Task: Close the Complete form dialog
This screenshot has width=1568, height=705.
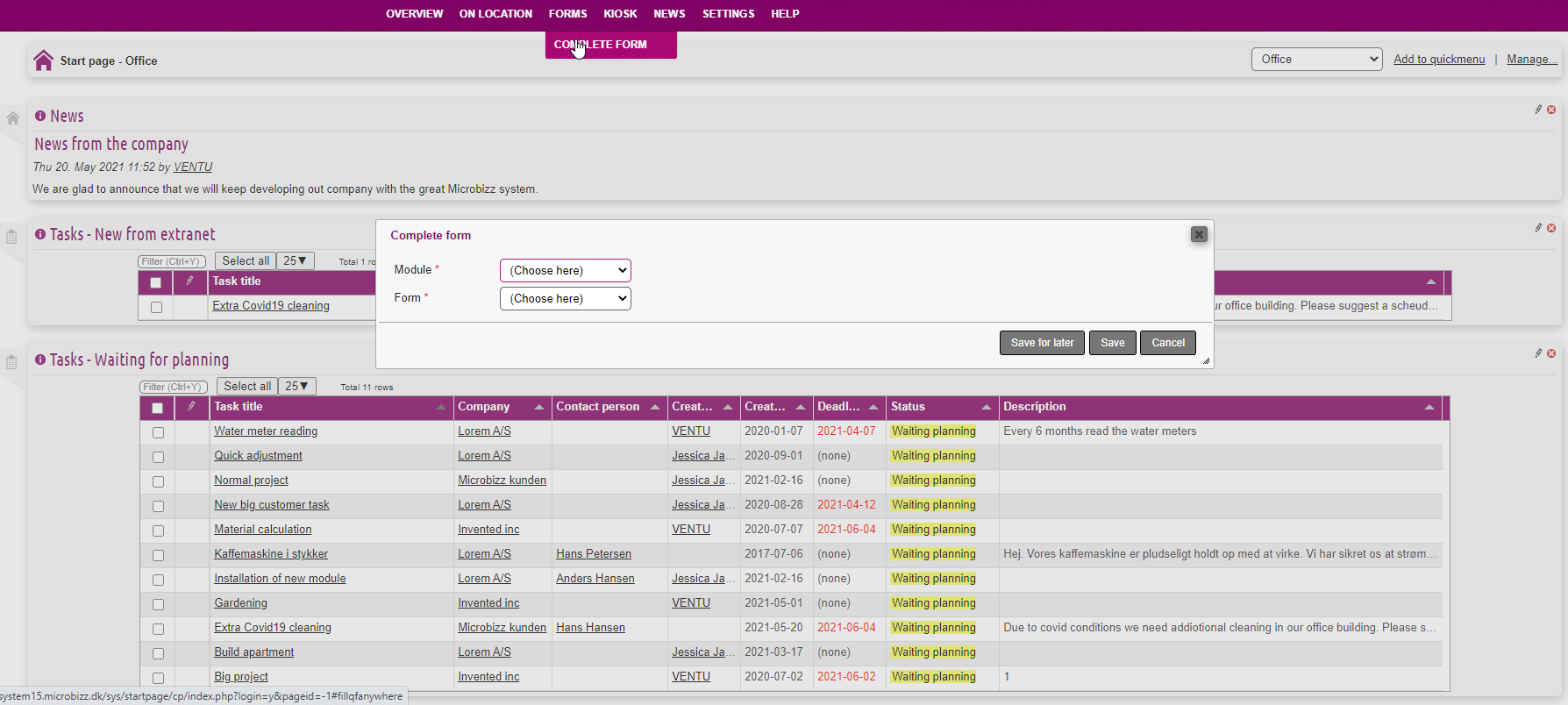Action: [1199, 234]
